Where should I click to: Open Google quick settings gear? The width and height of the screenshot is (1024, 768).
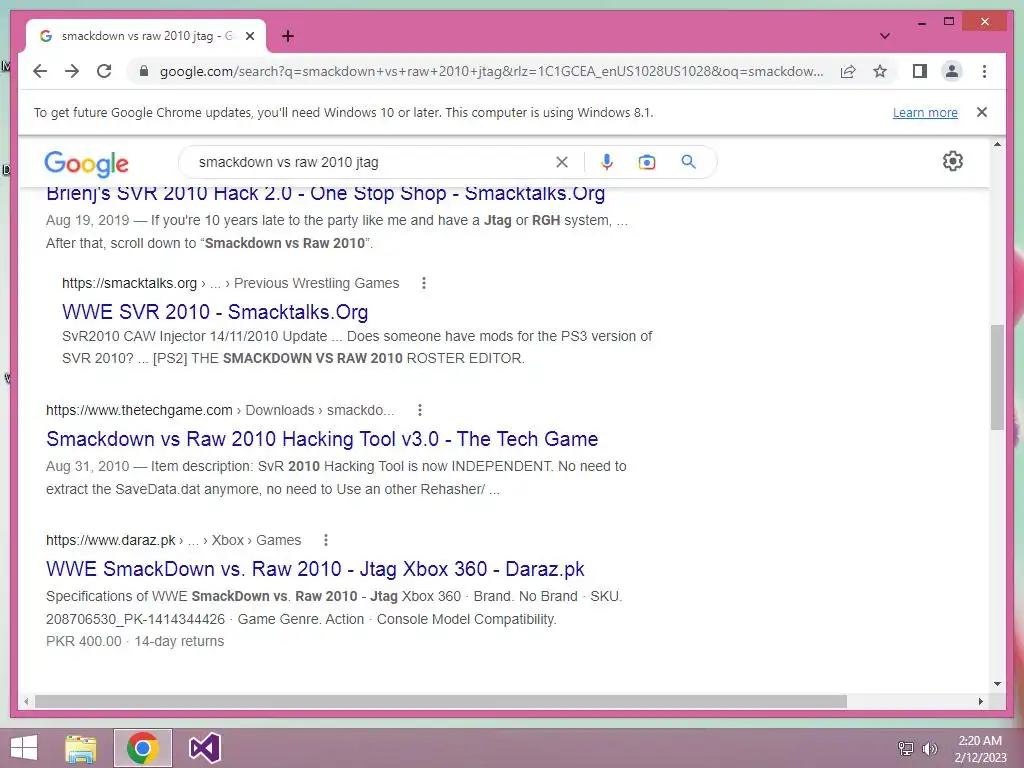(x=953, y=161)
